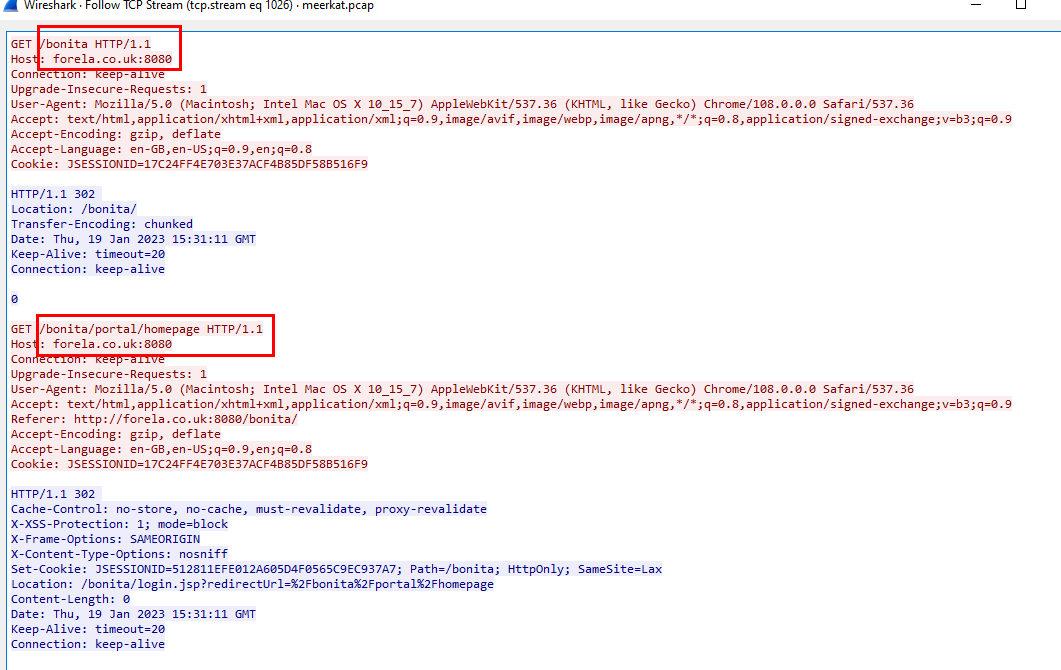Click 'Keep-Alive: timeout=20' in the chunked response
The image size is (1061, 670).
tap(88, 254)
